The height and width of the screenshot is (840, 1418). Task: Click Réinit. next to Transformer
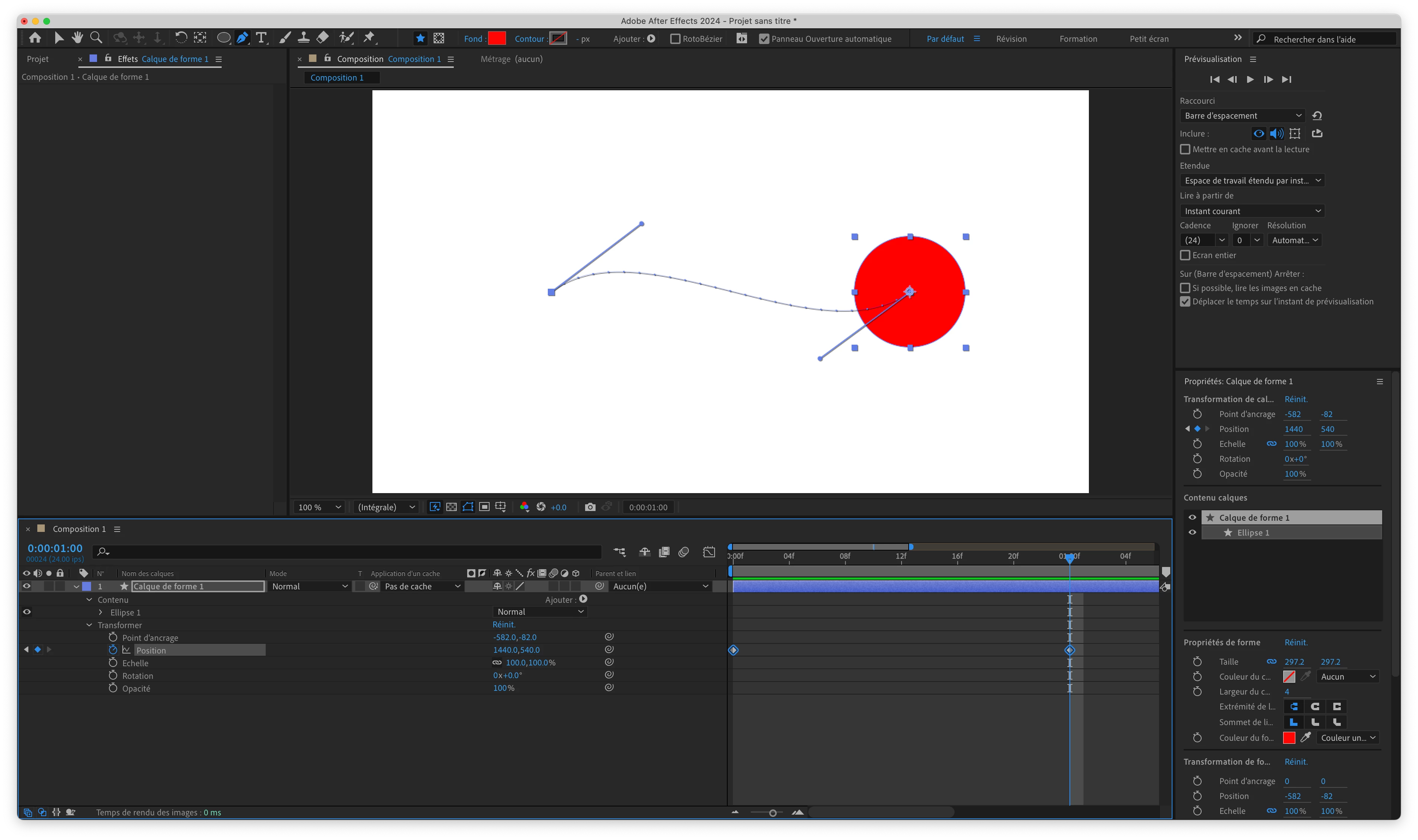(x=503, y=624)
